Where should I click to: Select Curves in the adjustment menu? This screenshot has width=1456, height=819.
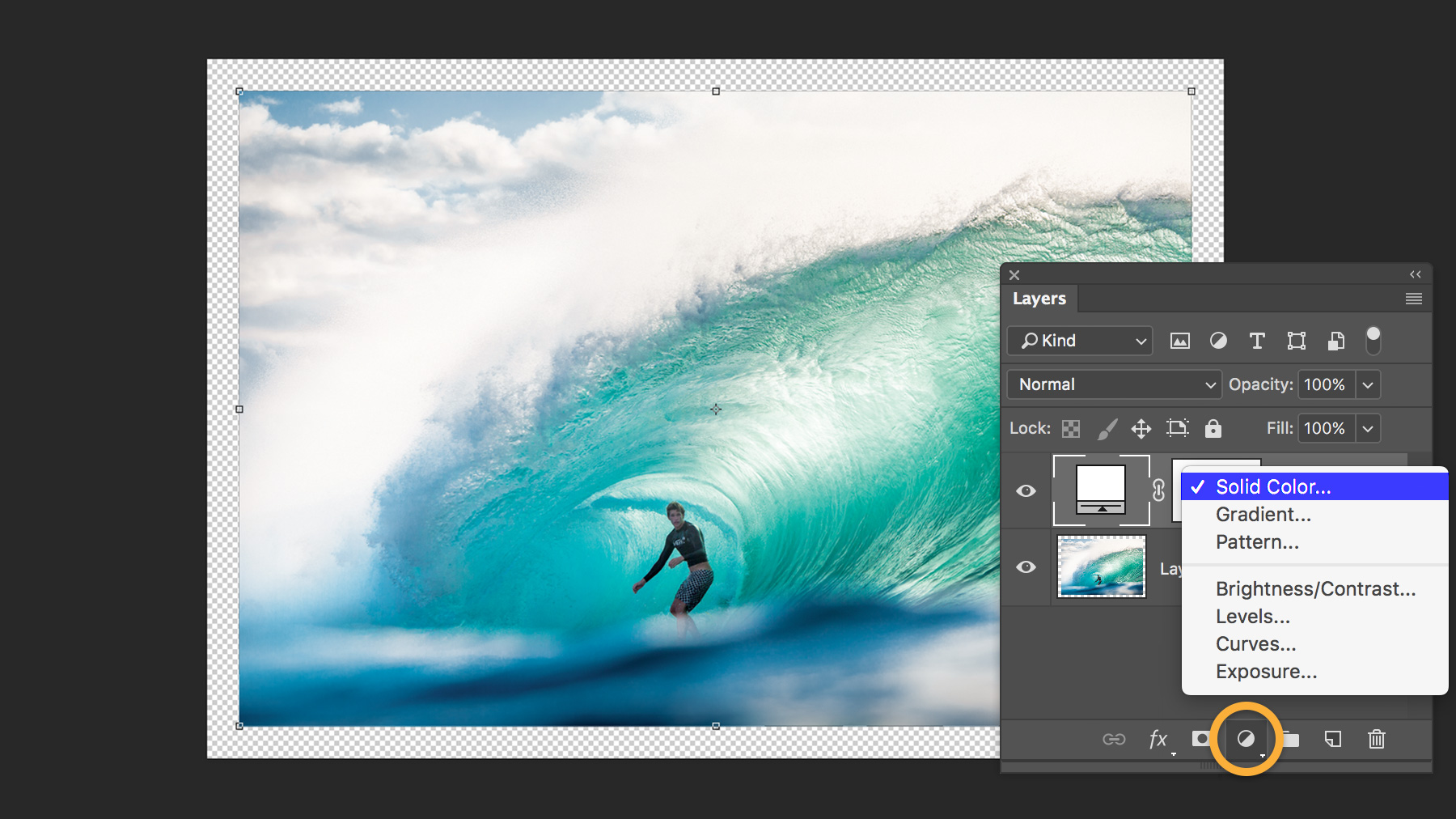click(1255, 644)
